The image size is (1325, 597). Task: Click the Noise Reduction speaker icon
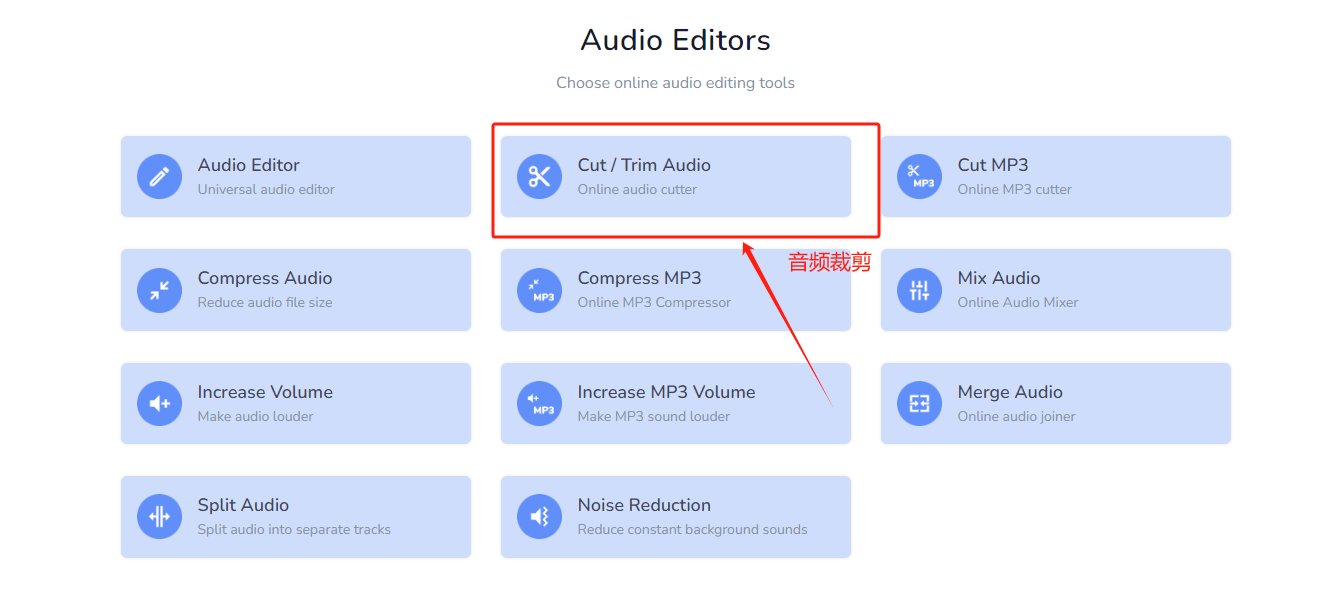539,517
